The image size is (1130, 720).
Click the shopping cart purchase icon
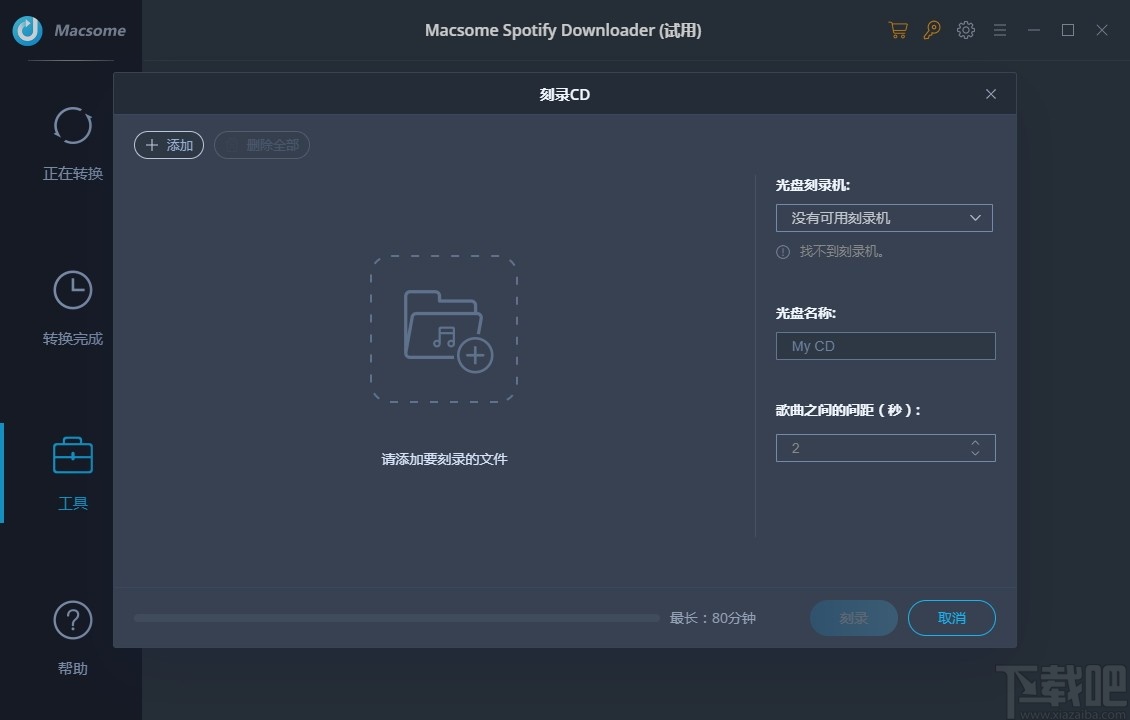[x=897, y=30]
